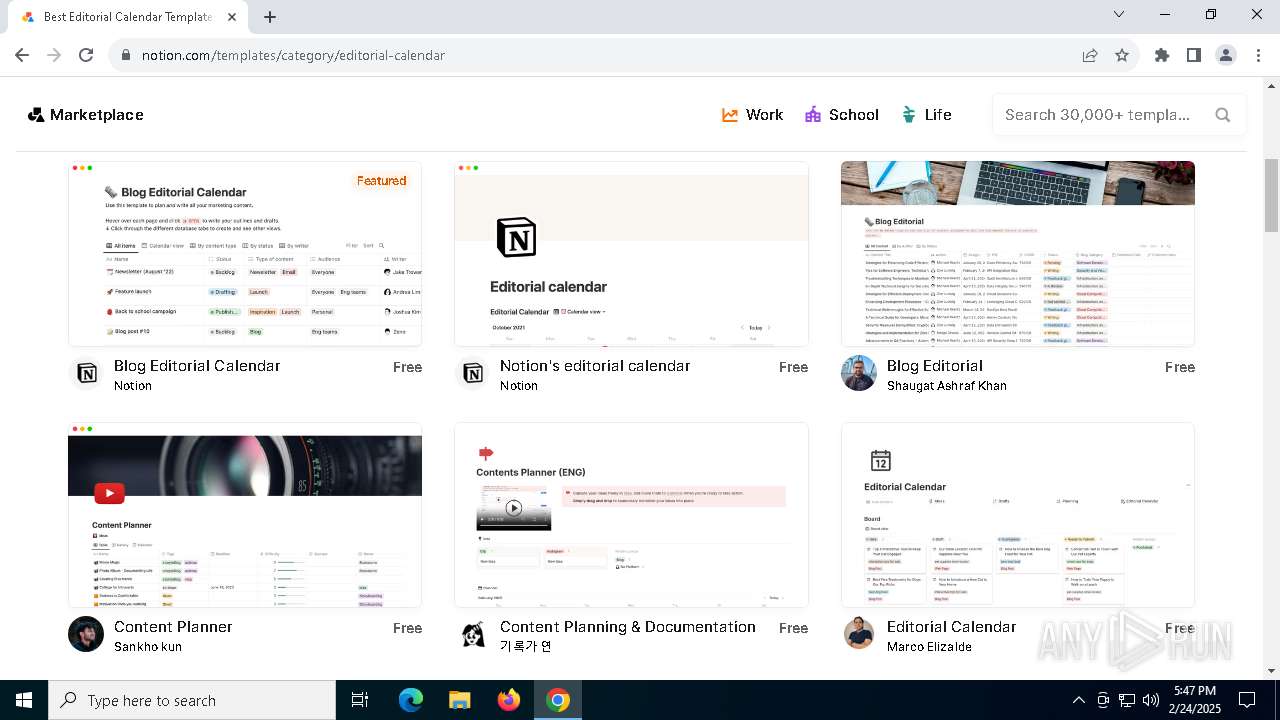The image size is (1280, 720).
Task: Open the Notion Marketplace logo icon
Action: coord(36,115)
